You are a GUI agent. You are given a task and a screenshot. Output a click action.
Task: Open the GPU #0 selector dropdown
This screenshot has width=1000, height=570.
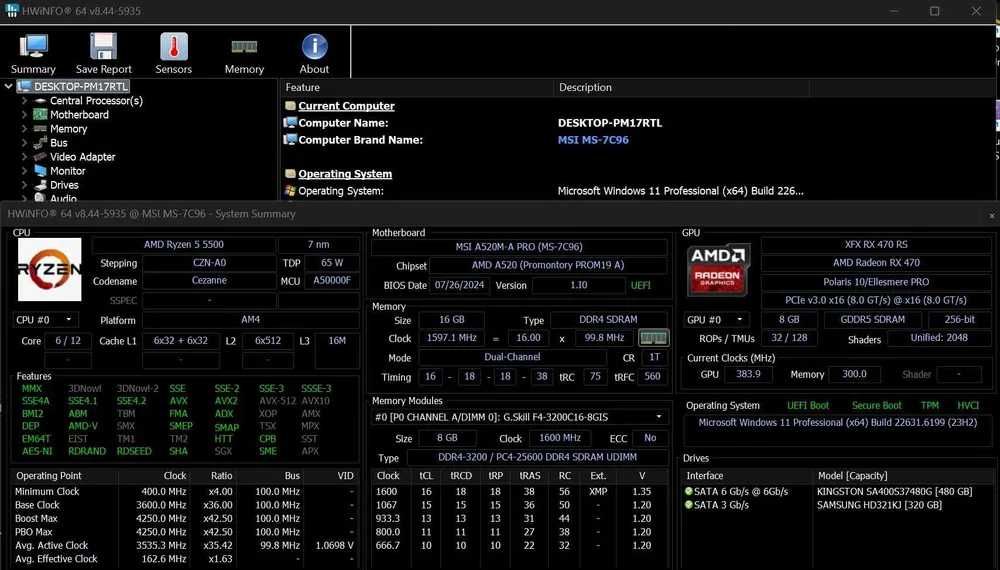715,319
